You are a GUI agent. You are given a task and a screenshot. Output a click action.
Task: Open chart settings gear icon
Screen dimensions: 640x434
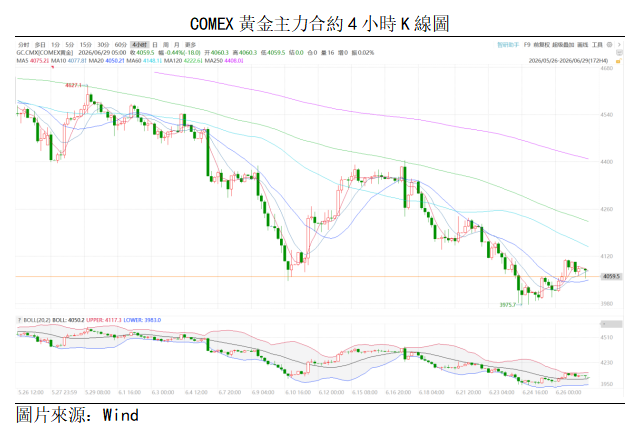[x=609, y=45]
